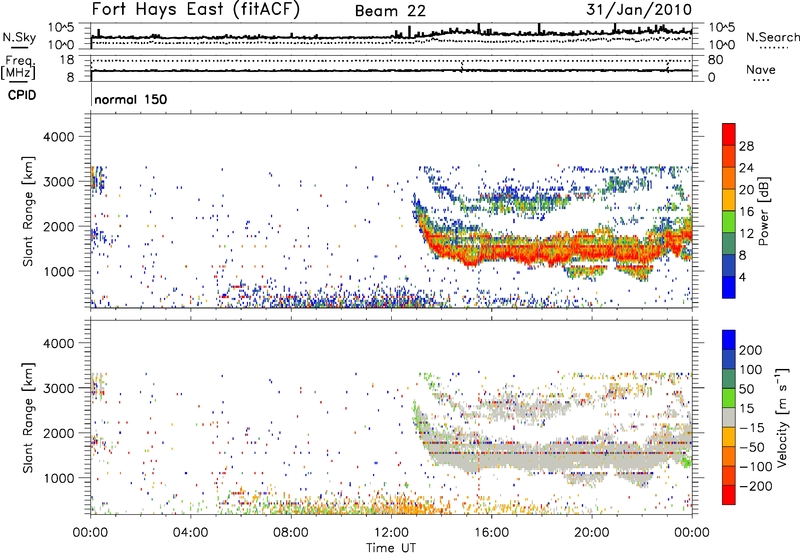Click the date '31/Jan/2010'
Image resolution: width=800 pixels, height=554 pixels.
click(x=639, y=10)
